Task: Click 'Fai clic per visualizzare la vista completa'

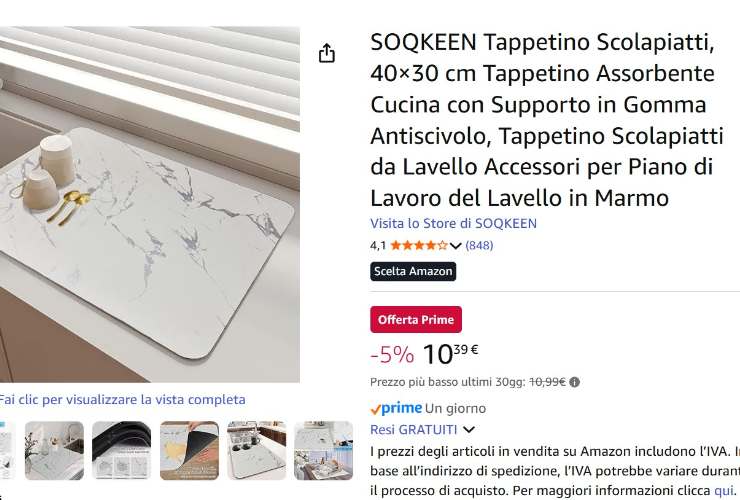Action: pyautogui.click(x=122, y=399)
